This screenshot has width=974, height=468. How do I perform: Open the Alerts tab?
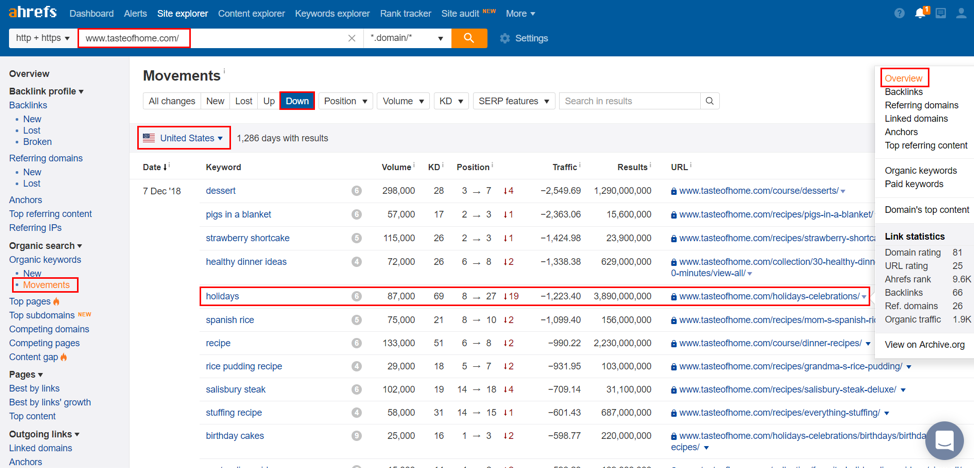click(135, 13)
